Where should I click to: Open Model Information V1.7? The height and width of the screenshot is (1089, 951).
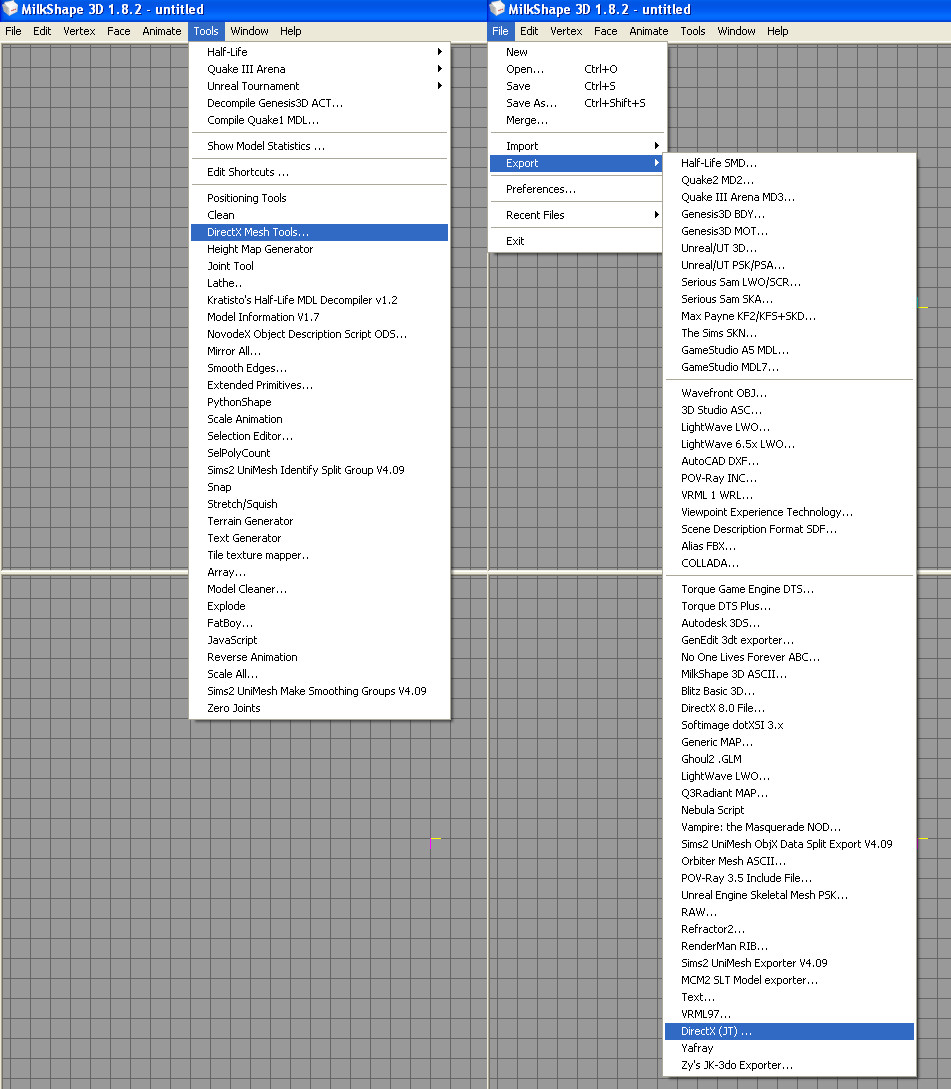tap(319, 317)
